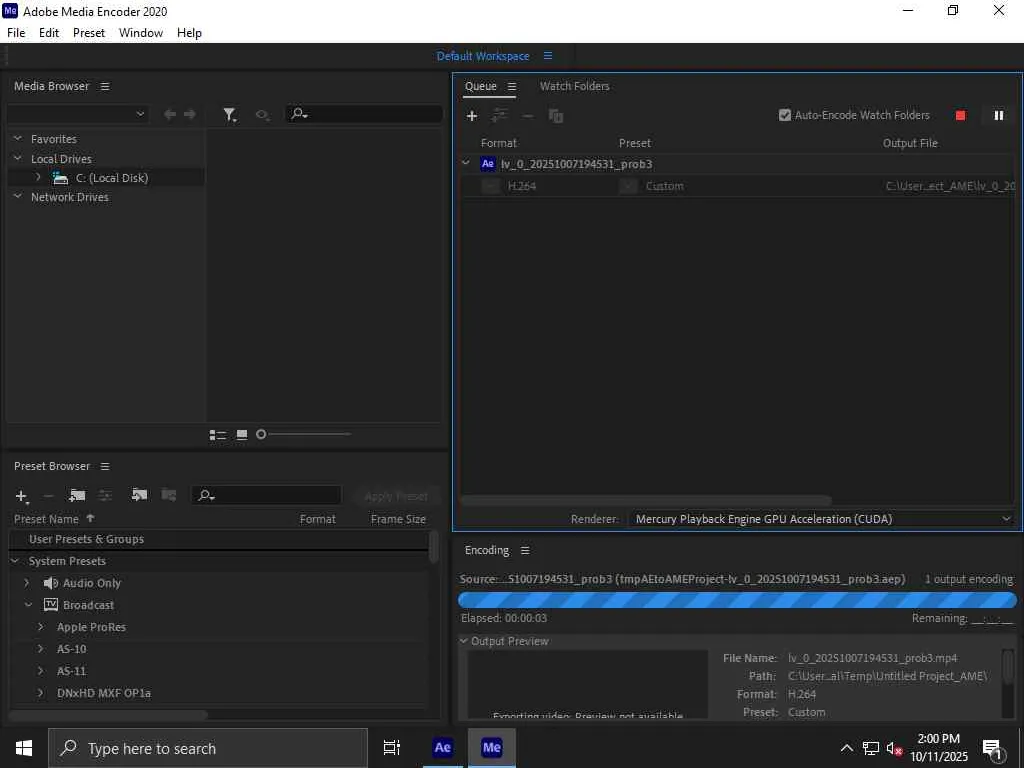Pause the queue encoding
Image resolution: width=1024 pixels, height=768 pixels.
pyautogui.click(x=999, y=116)
